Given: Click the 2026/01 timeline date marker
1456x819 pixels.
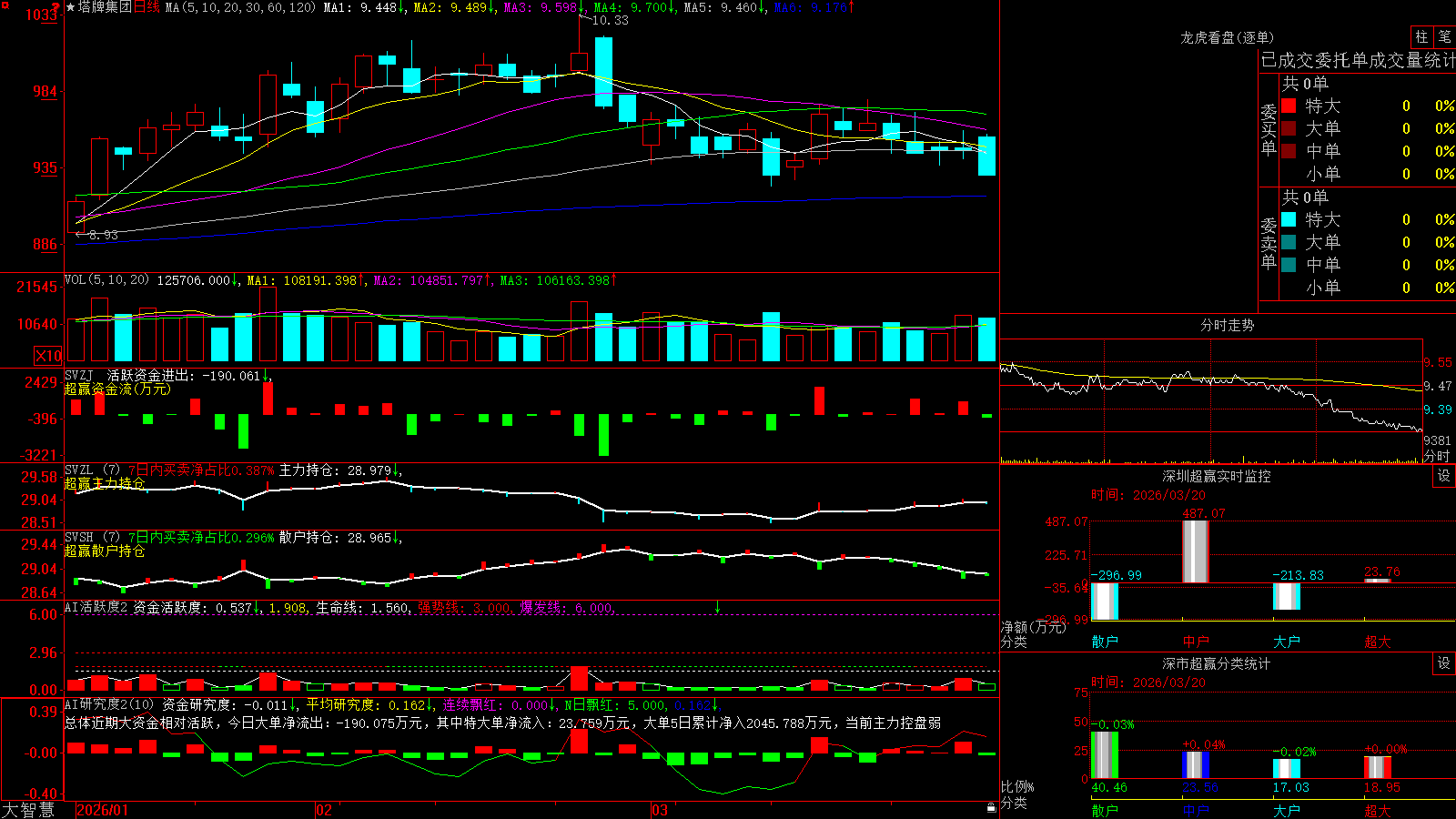Looking at the screenshot, I should [103, 810].
